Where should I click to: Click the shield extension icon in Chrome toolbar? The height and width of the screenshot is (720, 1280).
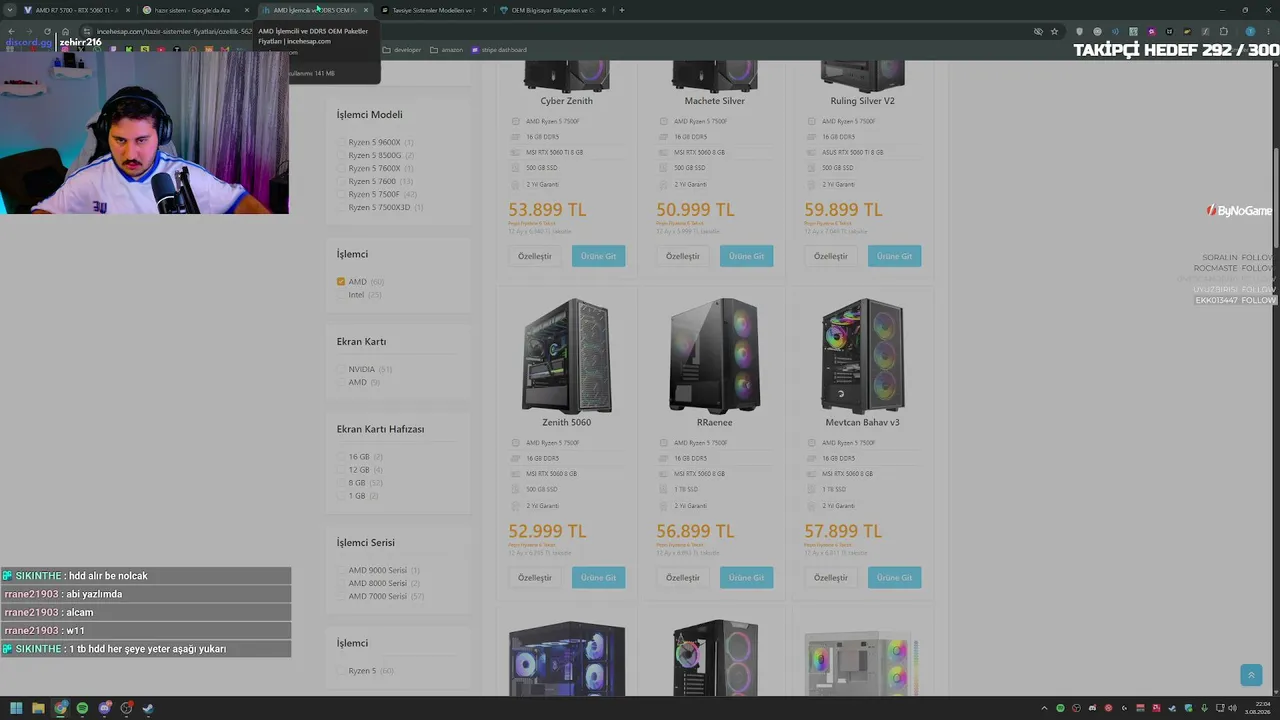click(1079, 31)
